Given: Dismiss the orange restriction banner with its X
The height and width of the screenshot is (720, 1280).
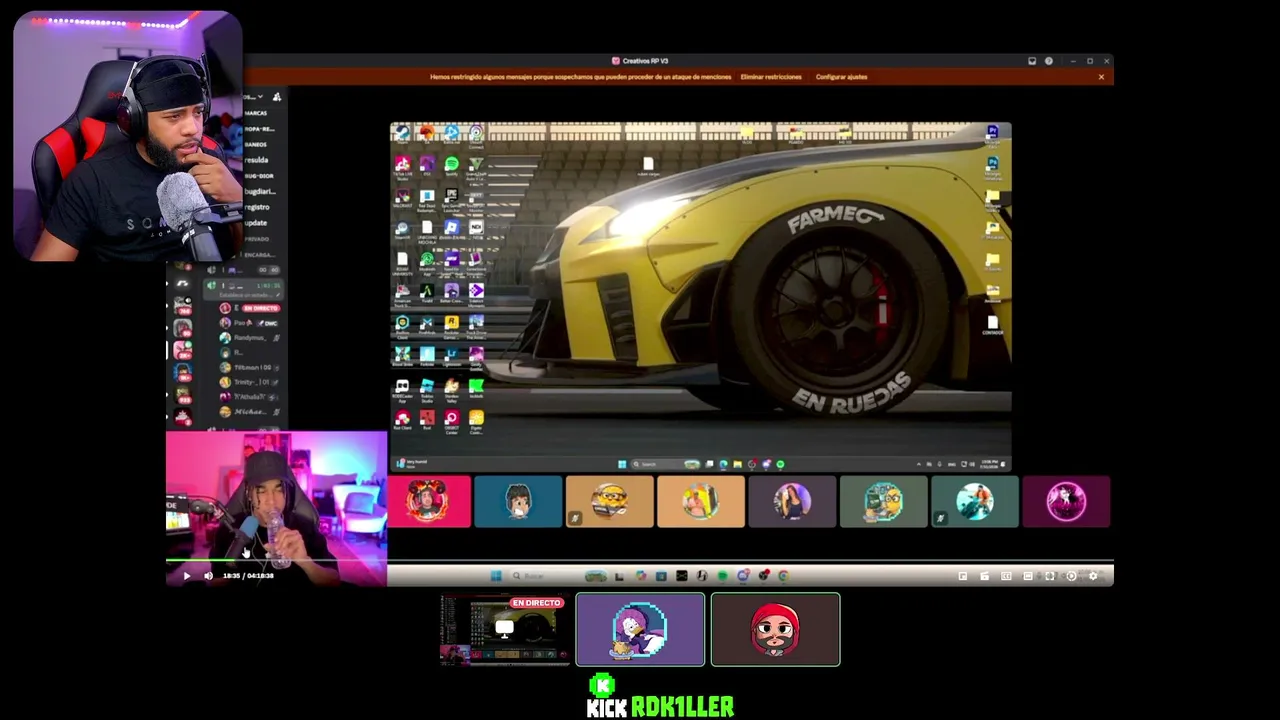Looking at the screenshot, I should coord(1101,77).
